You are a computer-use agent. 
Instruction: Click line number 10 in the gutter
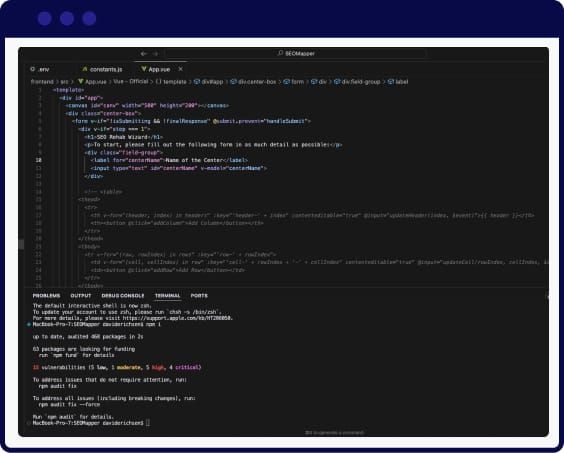tap(38, 160)
